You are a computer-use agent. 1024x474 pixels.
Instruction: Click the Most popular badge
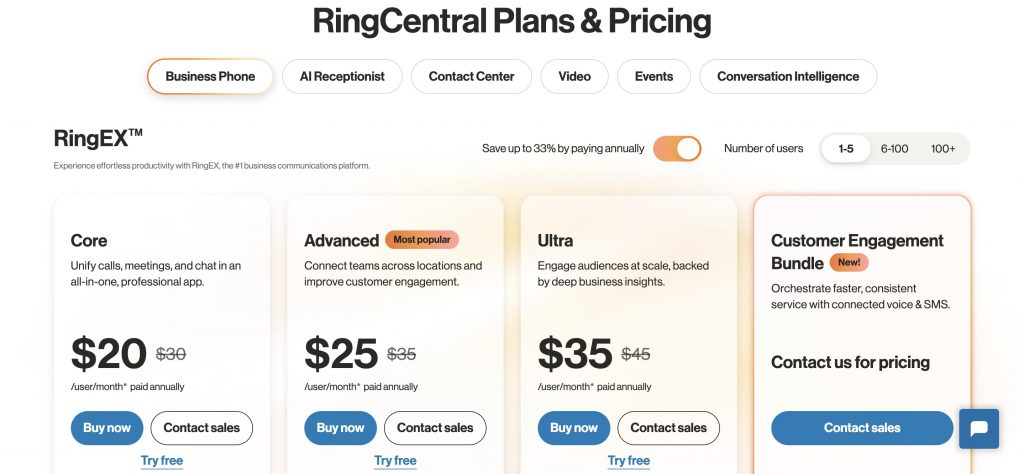coord(422,240)
